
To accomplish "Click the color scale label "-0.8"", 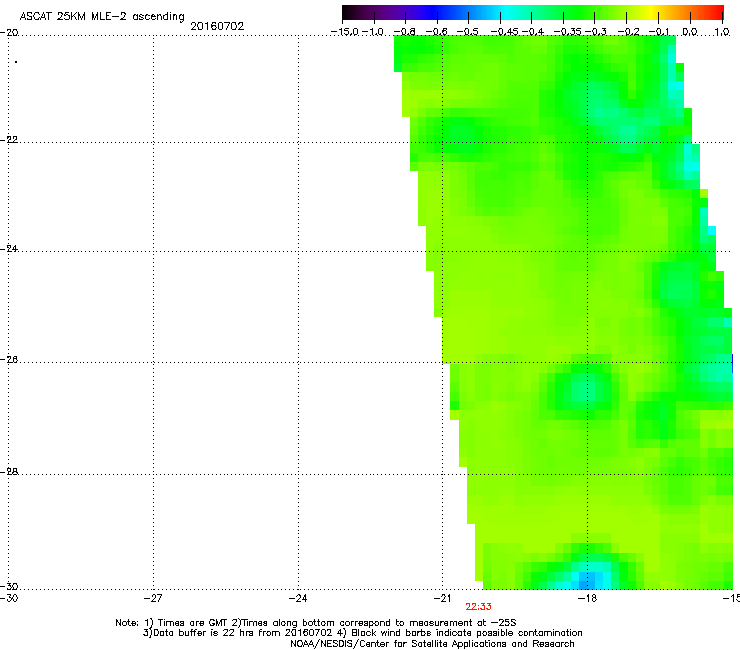I will [x=404, y=32].
